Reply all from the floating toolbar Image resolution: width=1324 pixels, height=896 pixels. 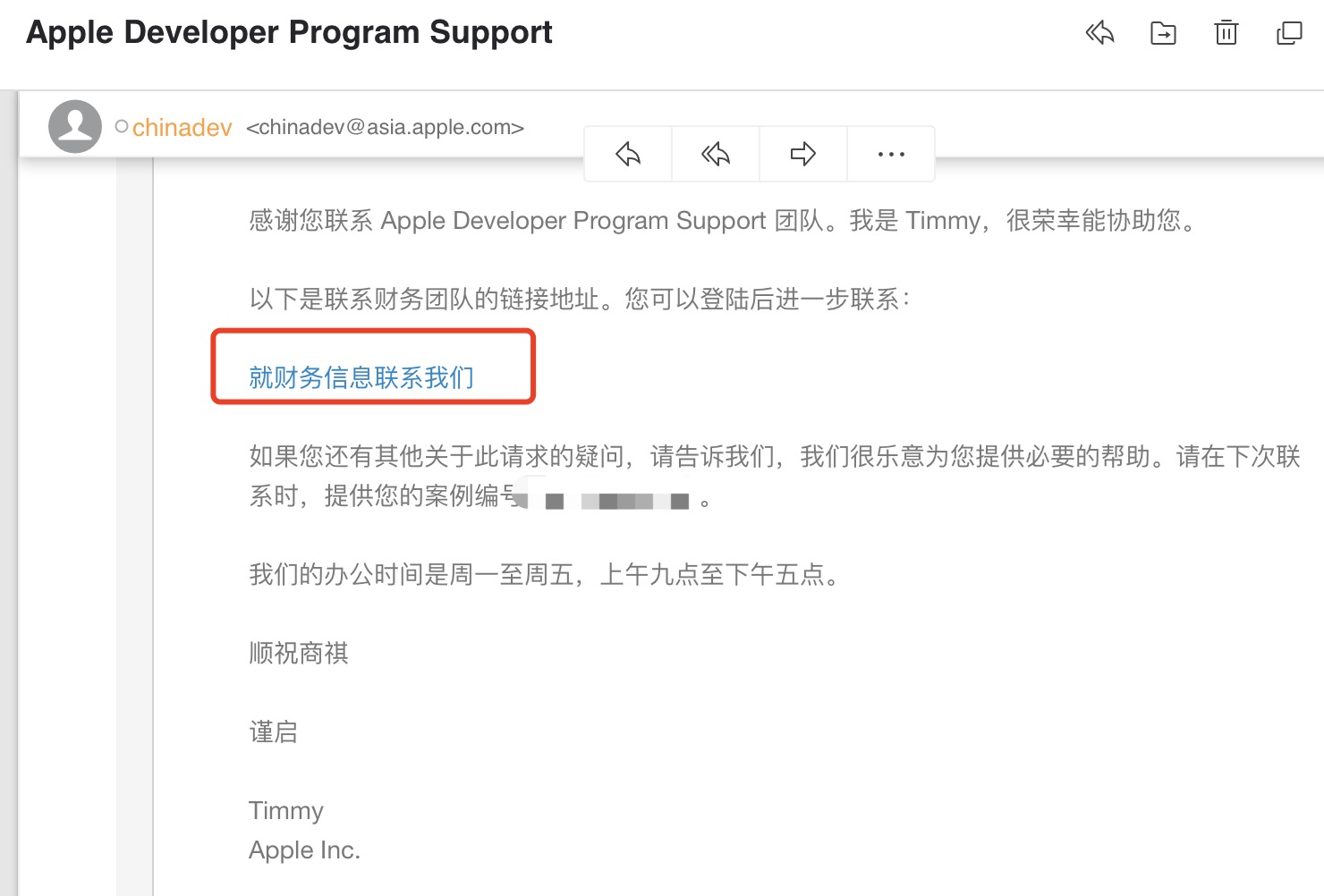[716, 154]
